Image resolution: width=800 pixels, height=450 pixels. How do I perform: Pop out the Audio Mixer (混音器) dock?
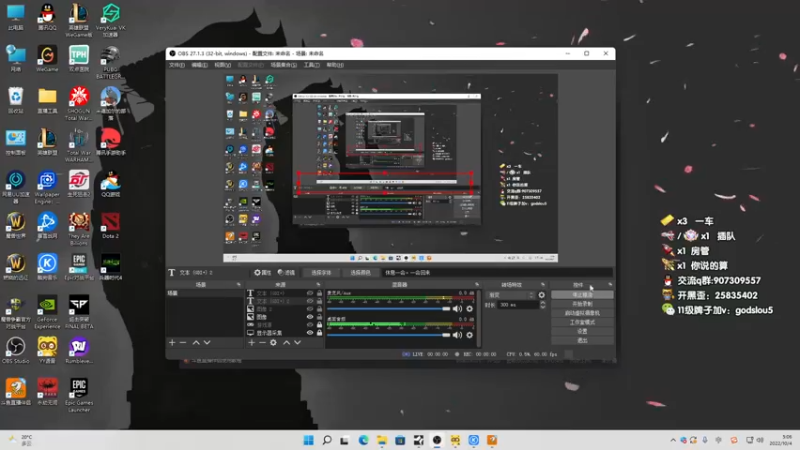[x=477, y=285]
